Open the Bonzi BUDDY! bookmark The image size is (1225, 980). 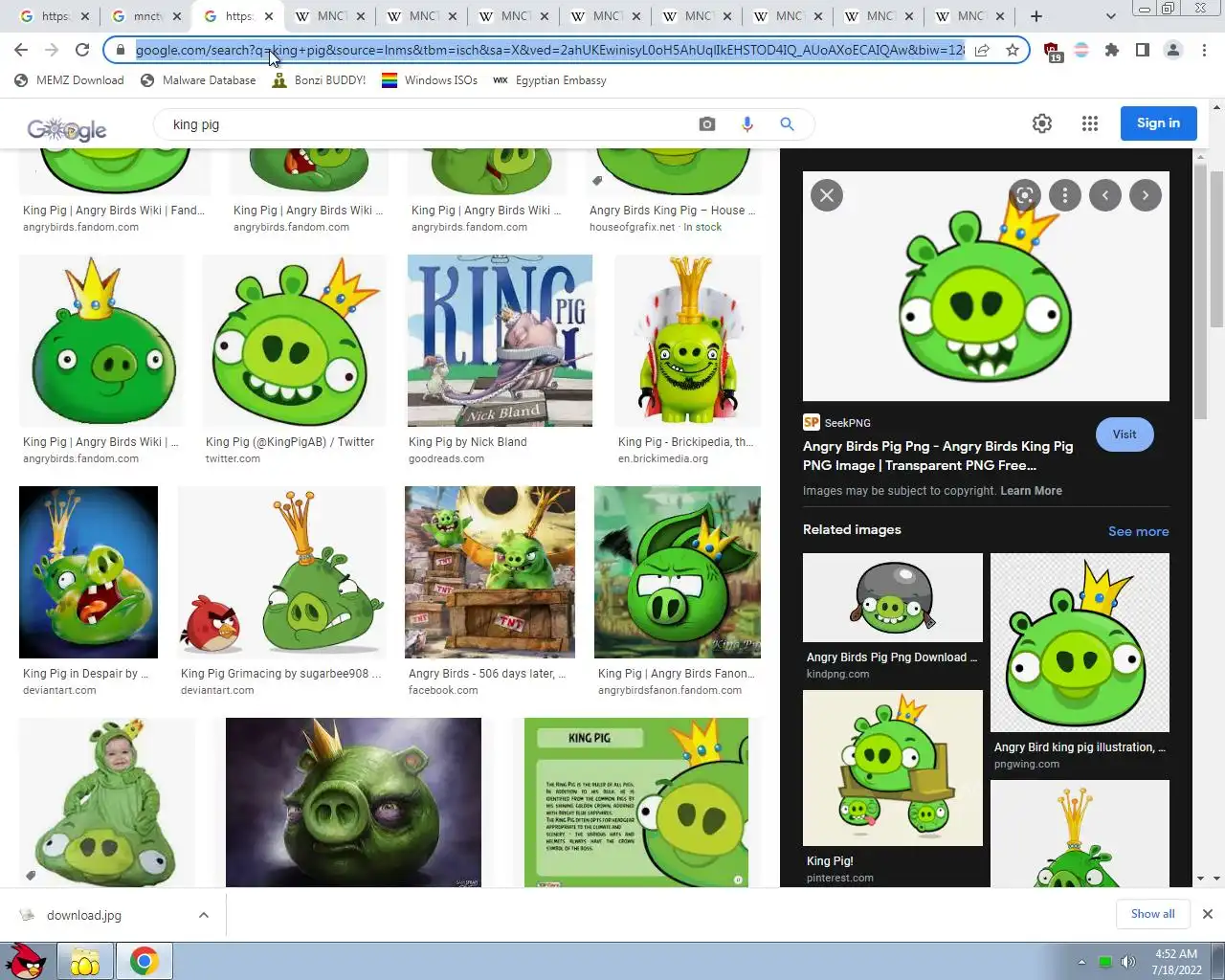(319, 80)
